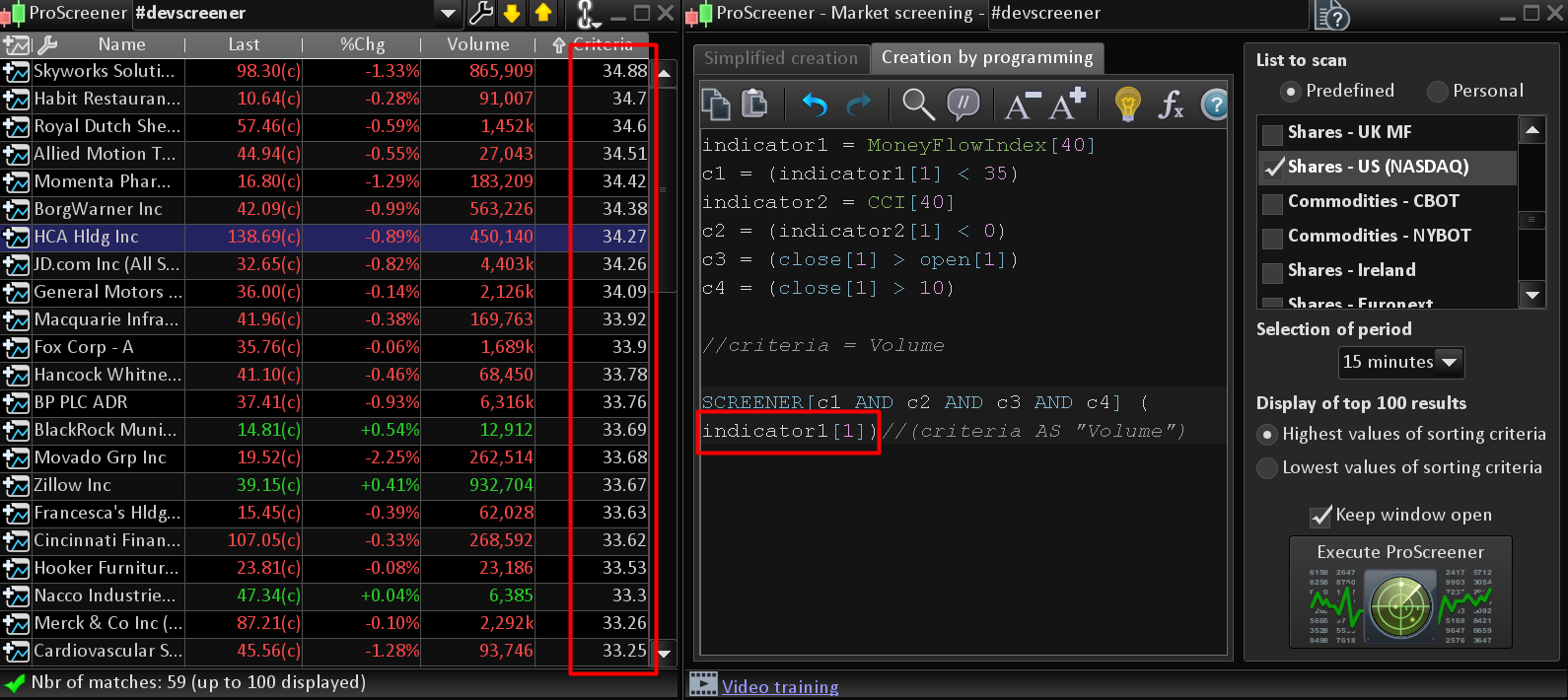
Task: Click the yellow up arrow in results title bar
Action: point(543,13)
